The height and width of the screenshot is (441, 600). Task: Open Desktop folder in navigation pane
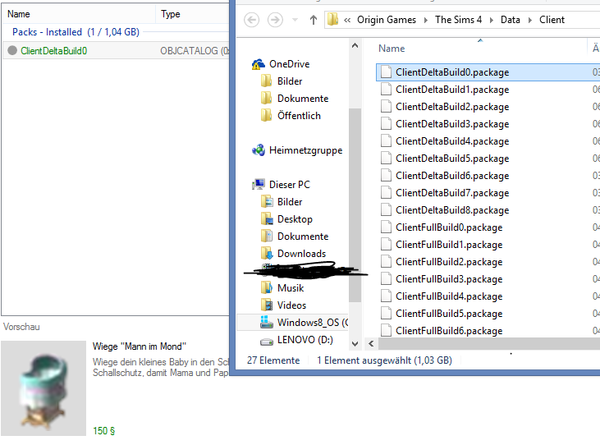click(x=295, y=219)
